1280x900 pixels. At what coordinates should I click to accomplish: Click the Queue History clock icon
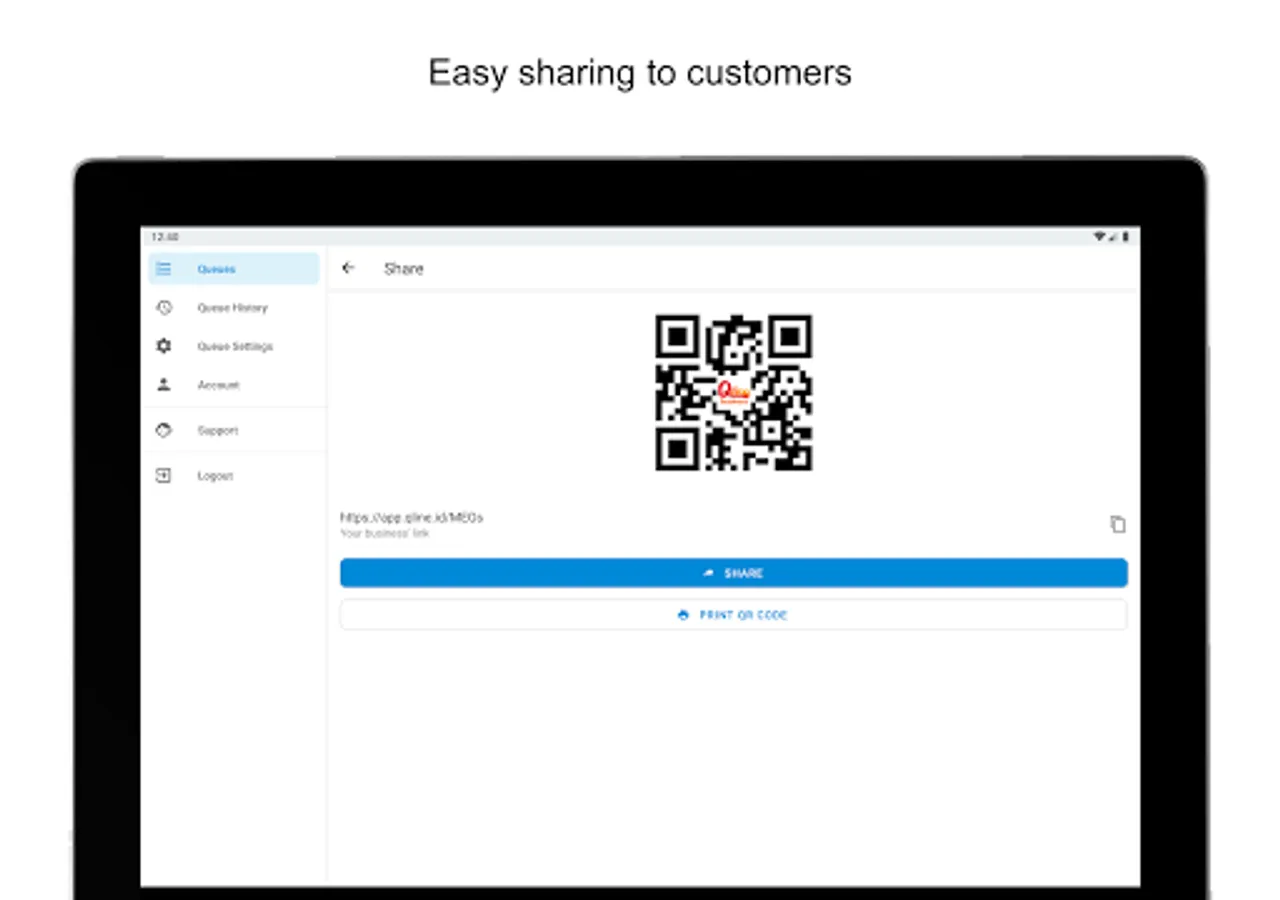click(164, 307)
